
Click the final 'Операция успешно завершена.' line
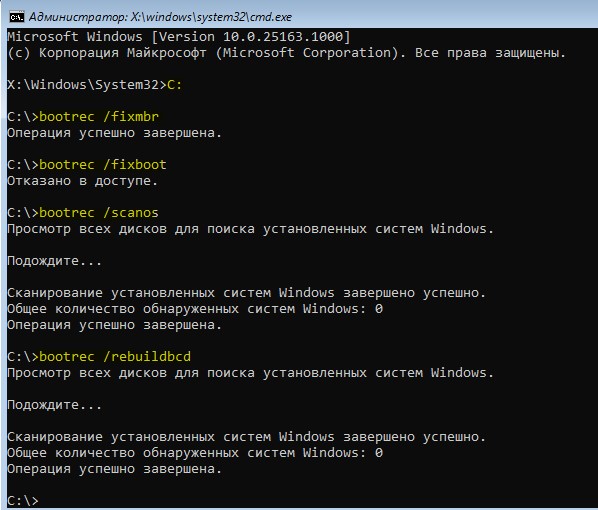coord(114,469)
